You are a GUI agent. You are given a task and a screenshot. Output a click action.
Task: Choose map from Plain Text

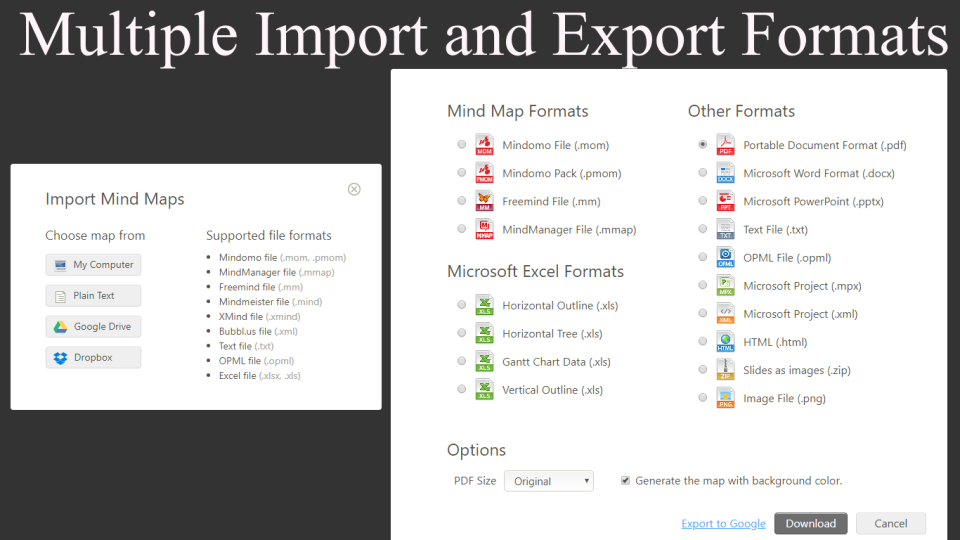[x=93, y=296]
